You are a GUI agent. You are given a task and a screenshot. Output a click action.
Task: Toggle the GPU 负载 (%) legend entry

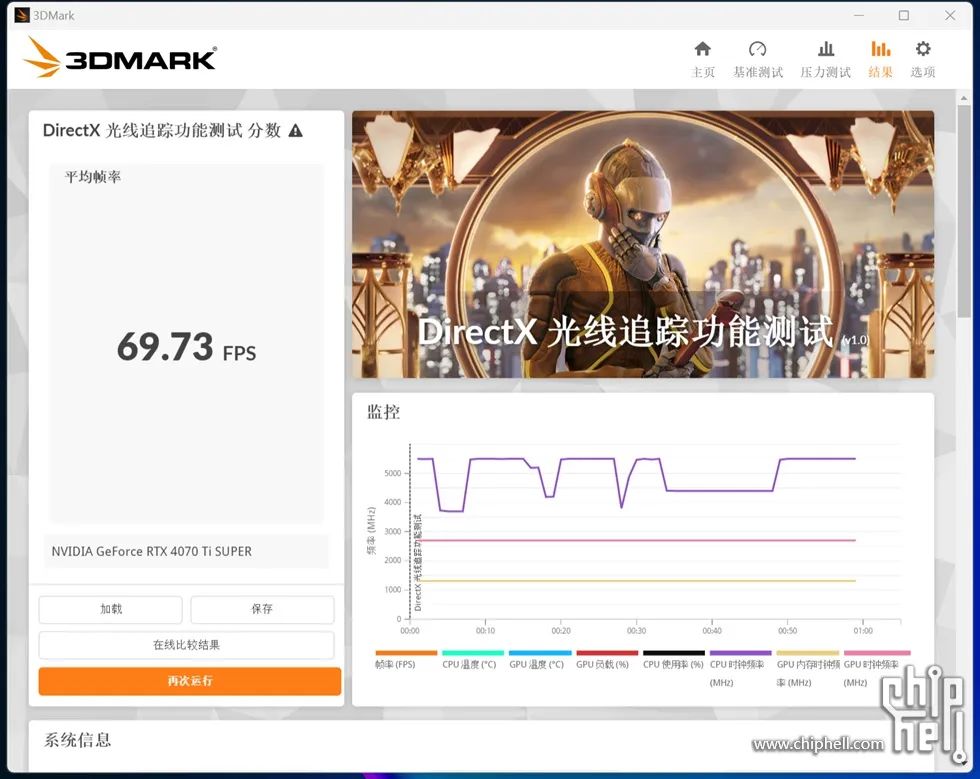(607, 660)
